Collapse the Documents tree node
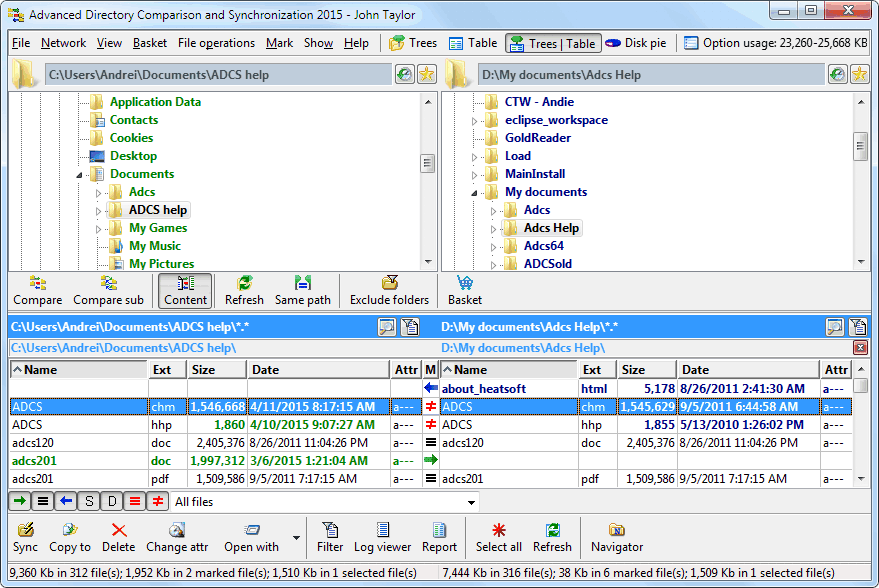This screenshot has height=588, width=879. (x=79, y=175)
